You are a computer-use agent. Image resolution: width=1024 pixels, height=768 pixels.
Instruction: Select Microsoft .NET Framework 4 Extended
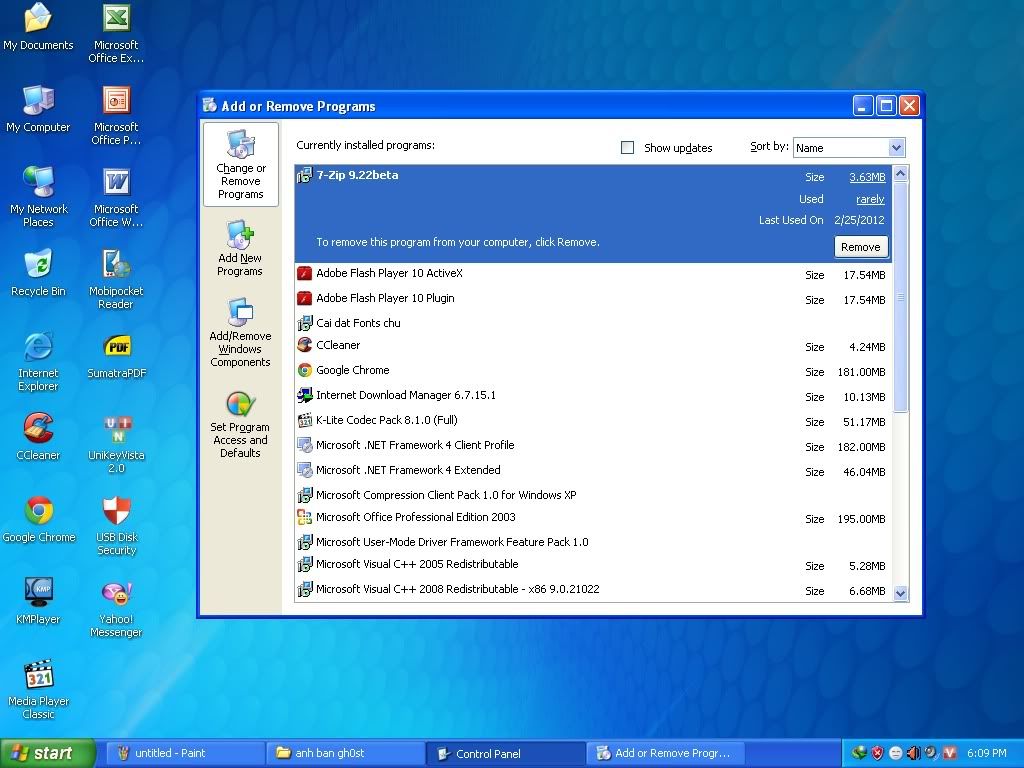(x=592, y=471)
